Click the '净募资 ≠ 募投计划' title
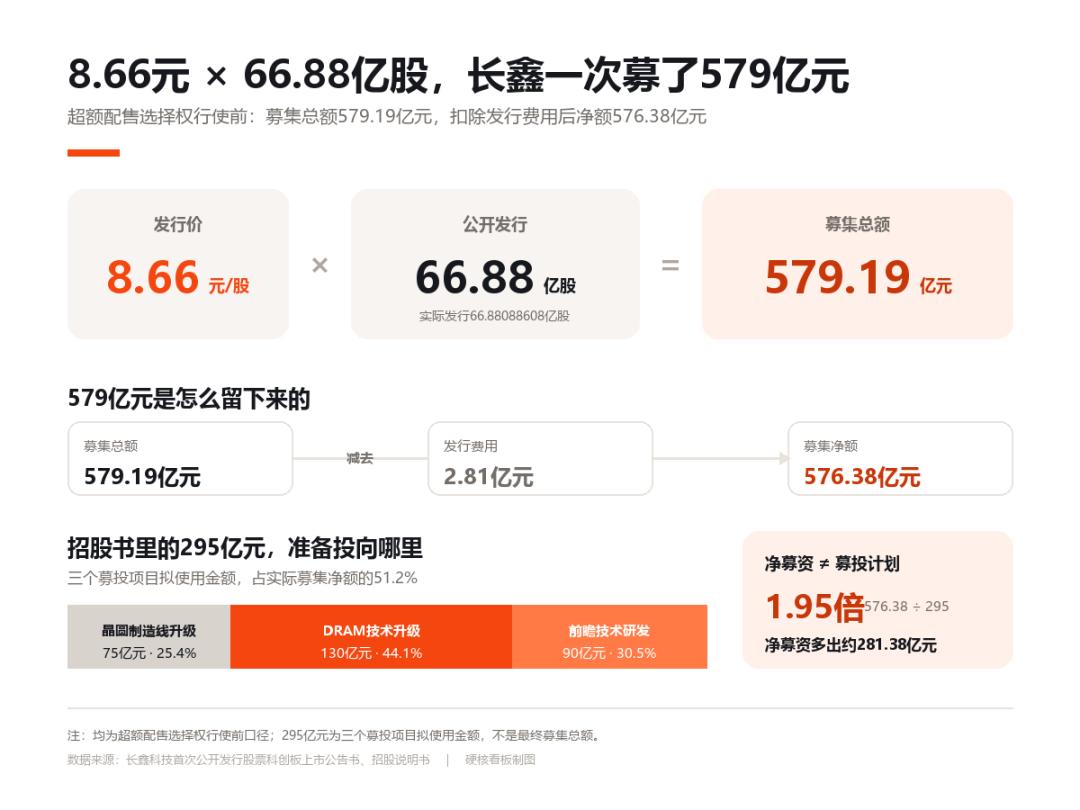 832,564
